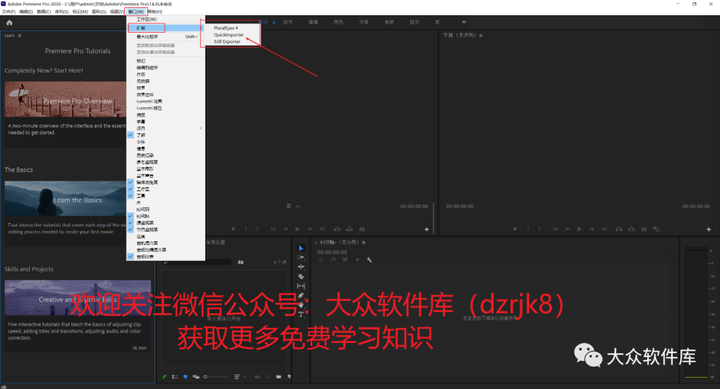
Task: Open Learn the Basics tutorial thumbnail
Action: 65,198
